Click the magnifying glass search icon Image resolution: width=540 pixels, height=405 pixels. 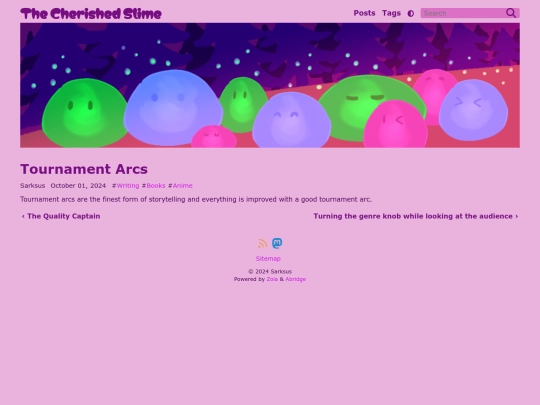[x=511, y=13]
